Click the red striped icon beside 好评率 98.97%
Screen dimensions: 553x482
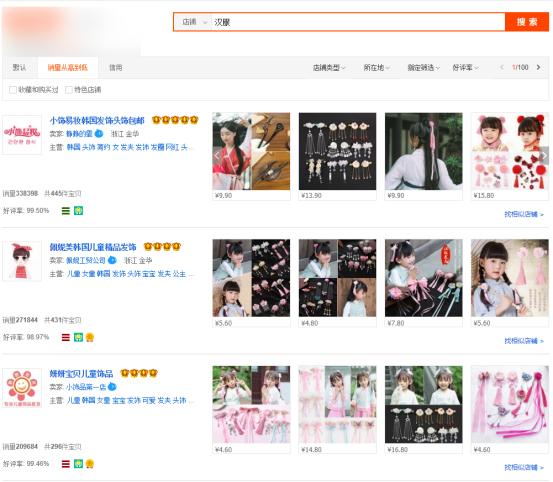tap(66, 337)
